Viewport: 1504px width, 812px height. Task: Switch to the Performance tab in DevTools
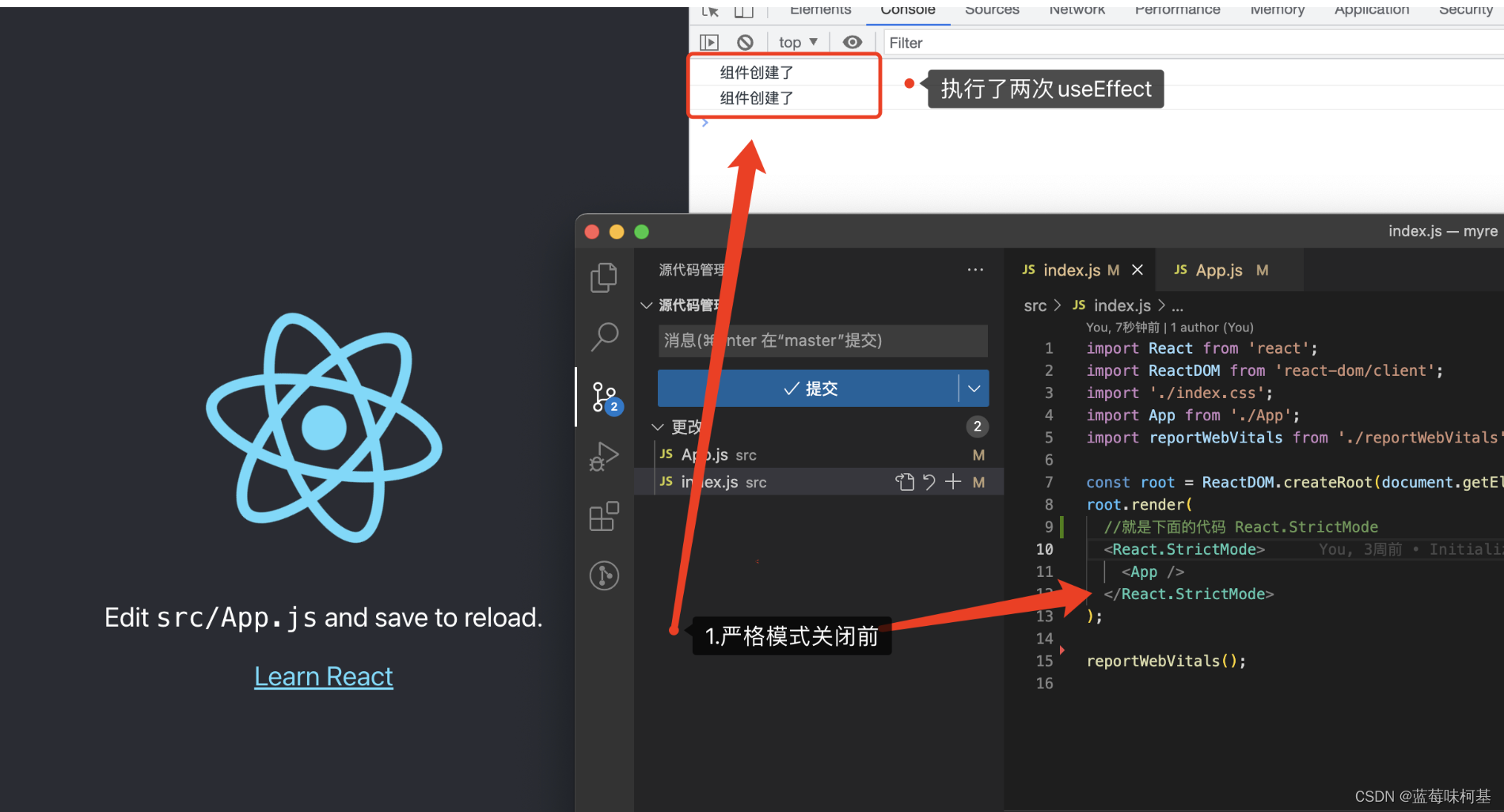1178,11
